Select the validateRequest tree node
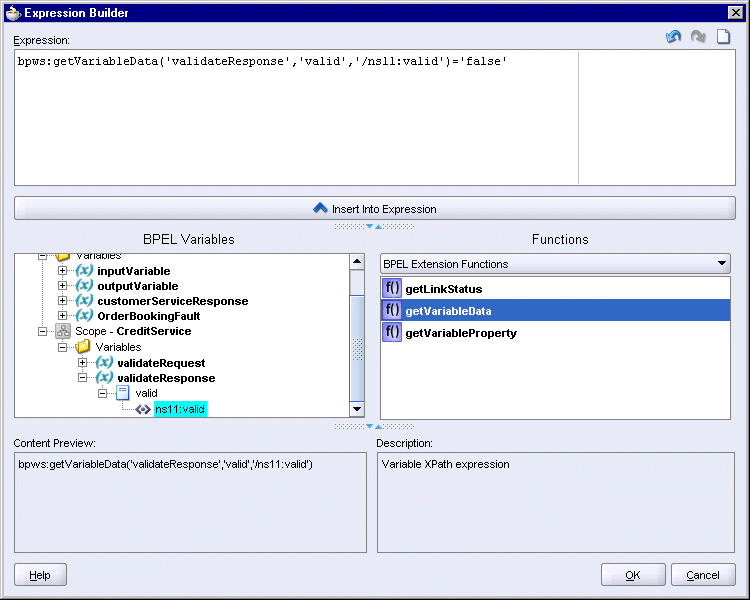 pyautogui.click(x=161, y=363)
